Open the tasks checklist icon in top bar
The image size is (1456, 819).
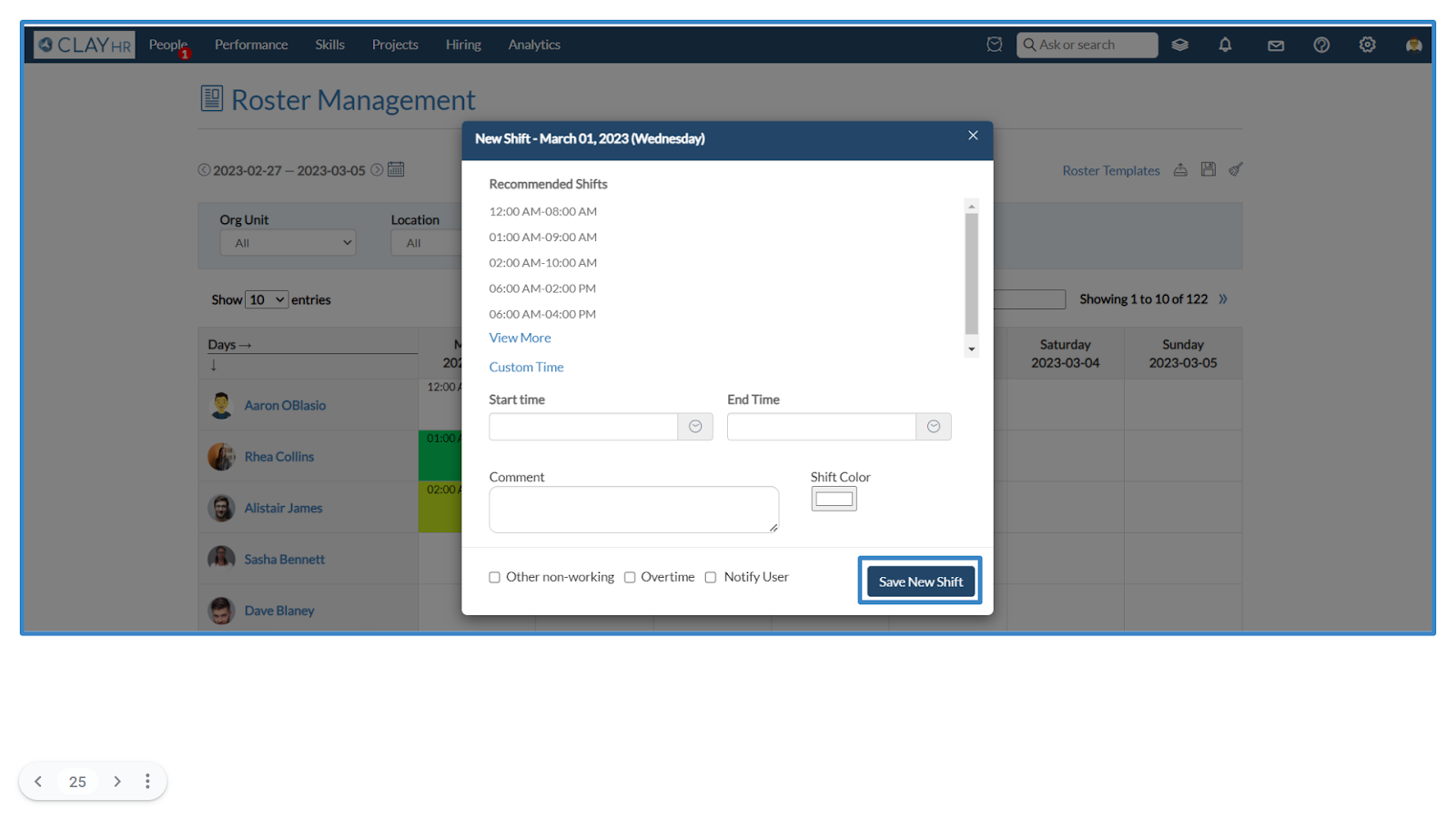tap(995, 45)
